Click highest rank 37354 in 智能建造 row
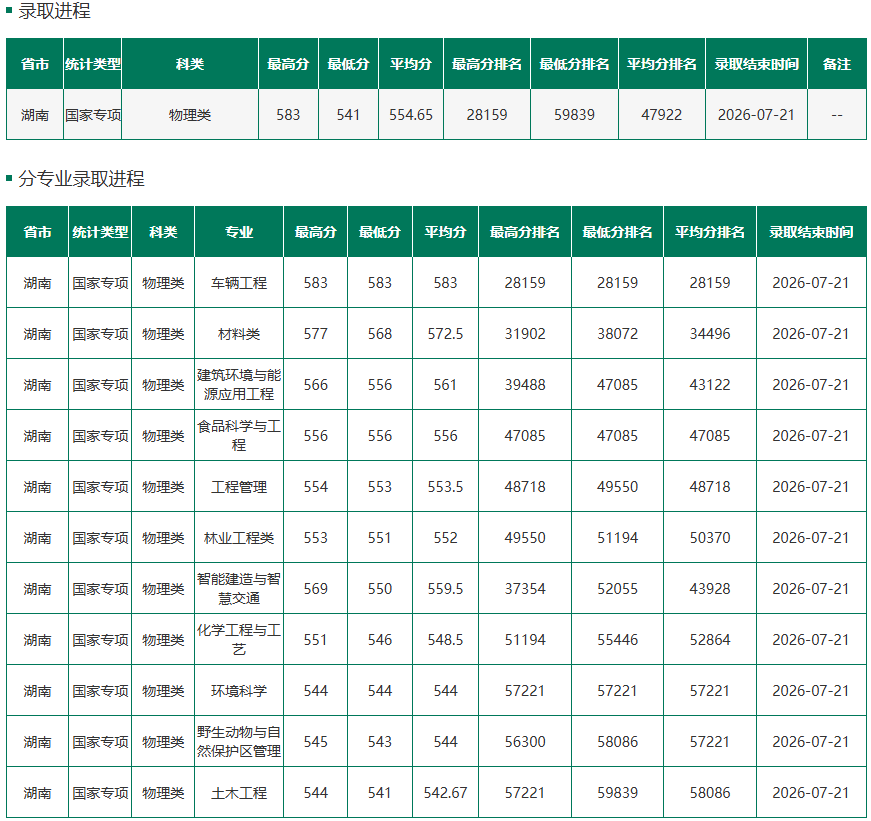The width and height of the screenshot is (871, 821). pos(525,588)
